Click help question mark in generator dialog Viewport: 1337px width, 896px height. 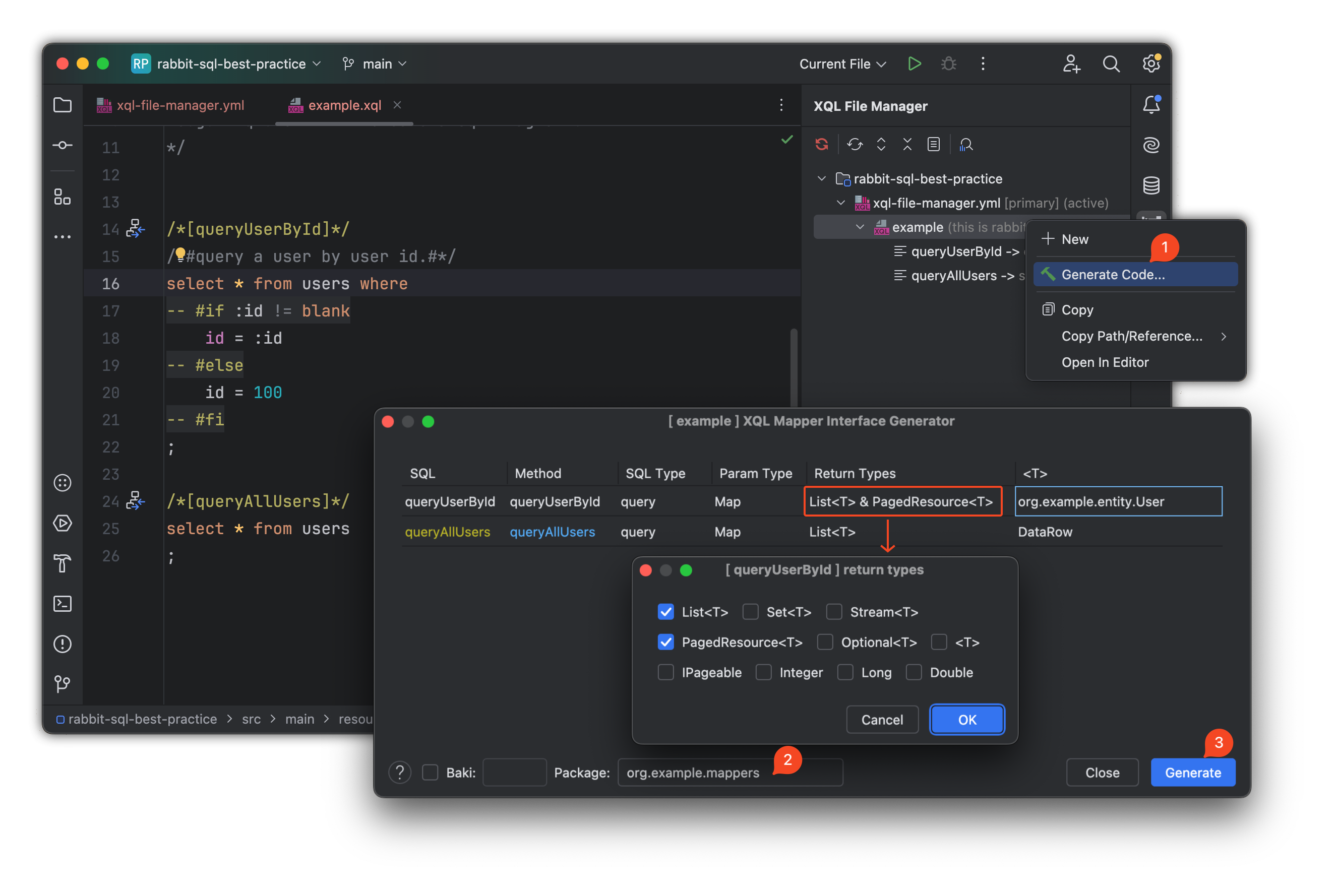400,773
